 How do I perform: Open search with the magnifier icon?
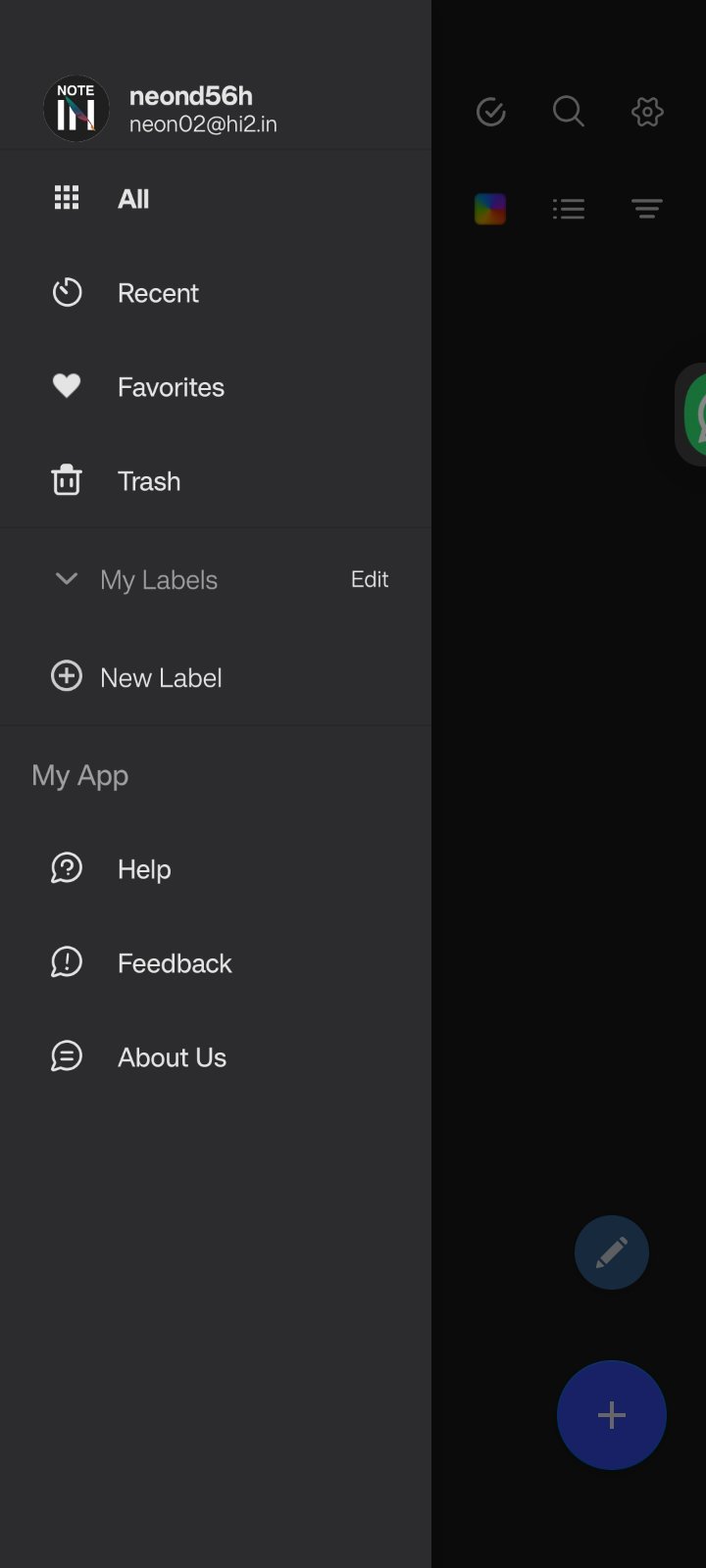(x=569, y=112)
